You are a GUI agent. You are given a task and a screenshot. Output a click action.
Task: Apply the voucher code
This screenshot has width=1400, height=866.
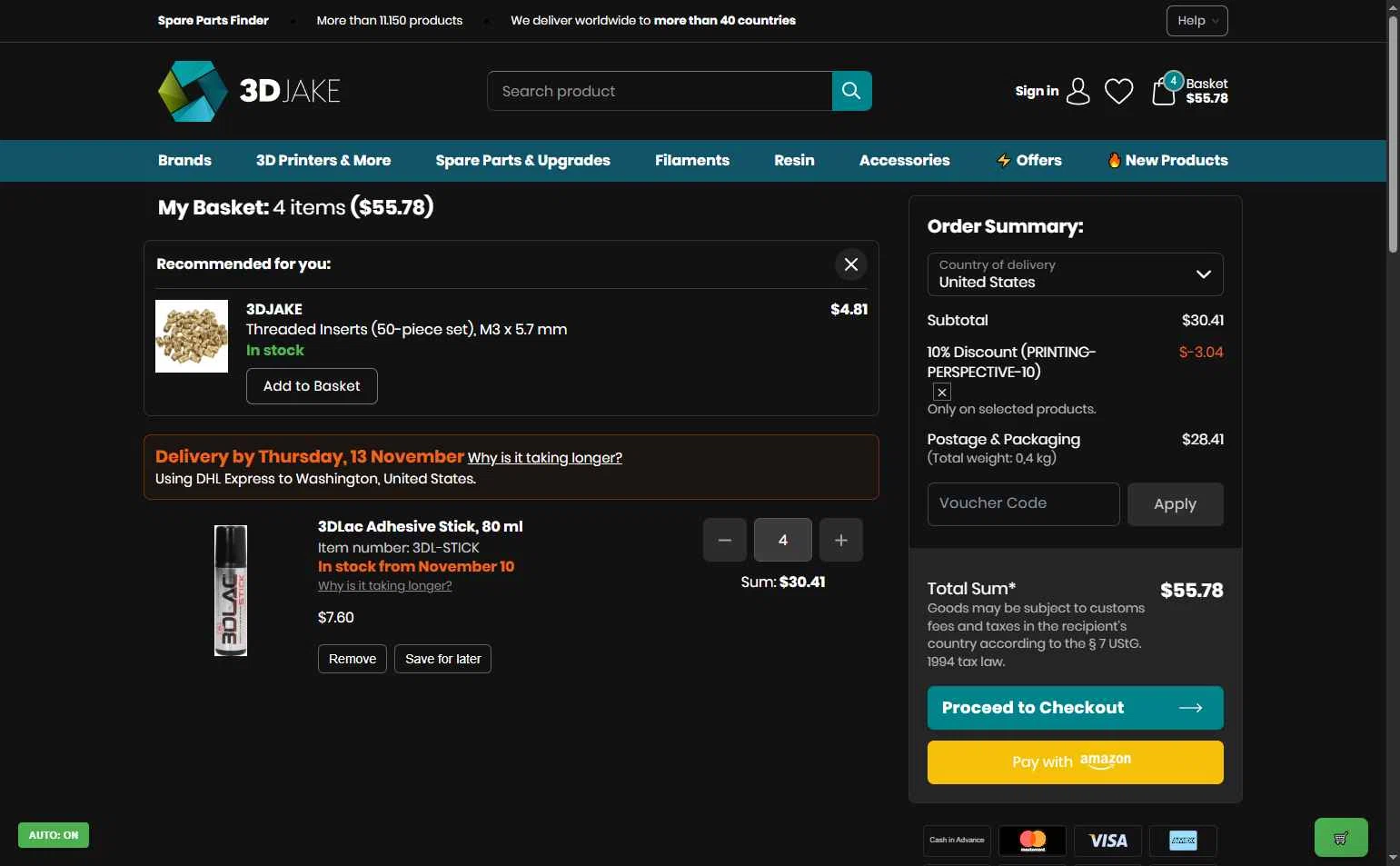pyautogui.click(x=1175, y=504)
